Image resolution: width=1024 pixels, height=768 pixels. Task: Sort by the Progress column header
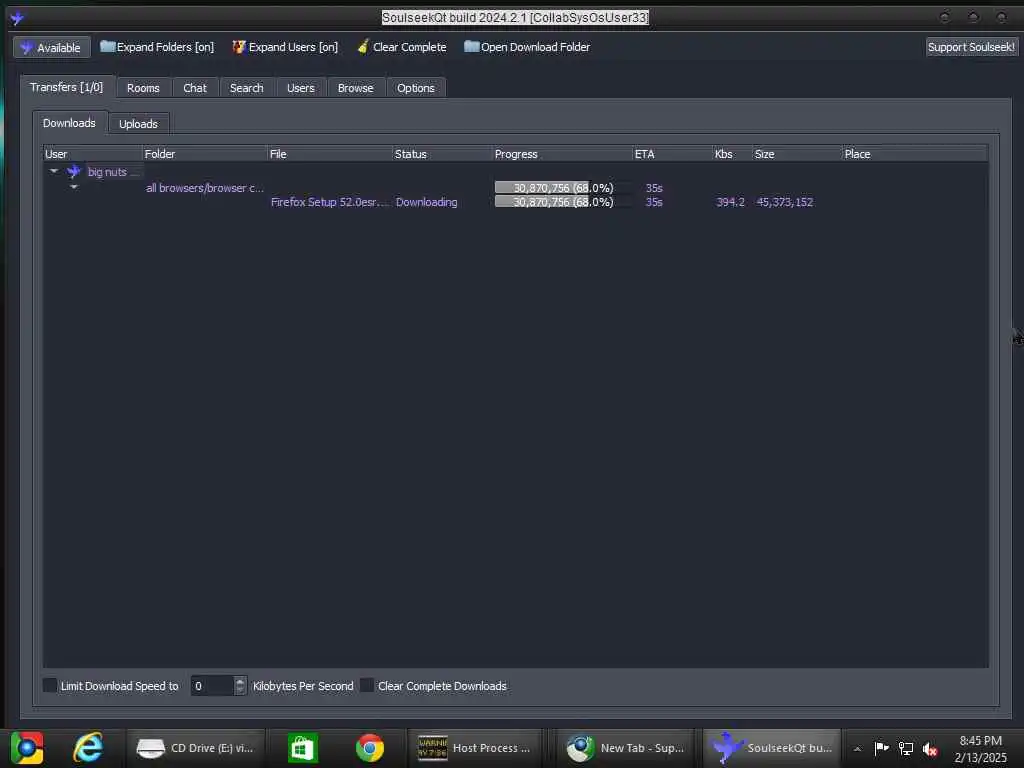pyautogui.click(x=563, y=154)
